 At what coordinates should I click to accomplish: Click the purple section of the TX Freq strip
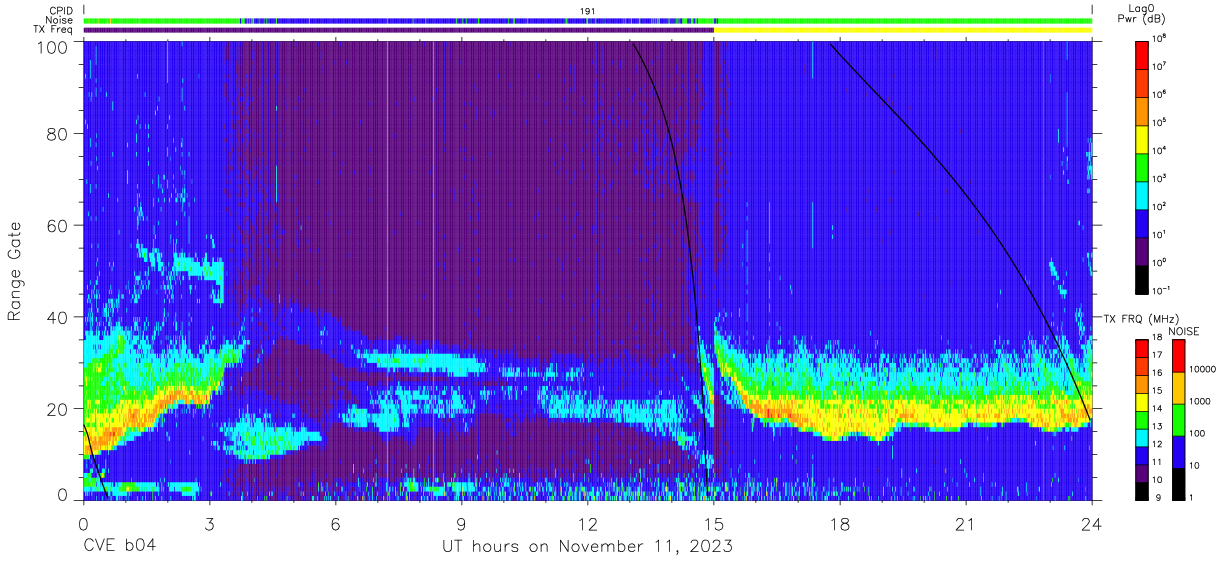(x=399, y=30)
